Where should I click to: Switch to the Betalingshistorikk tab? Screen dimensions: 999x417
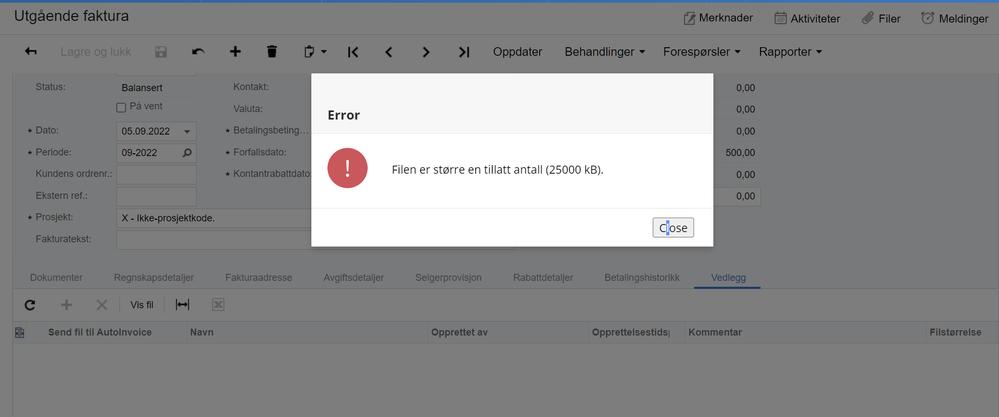pos(642,278)
